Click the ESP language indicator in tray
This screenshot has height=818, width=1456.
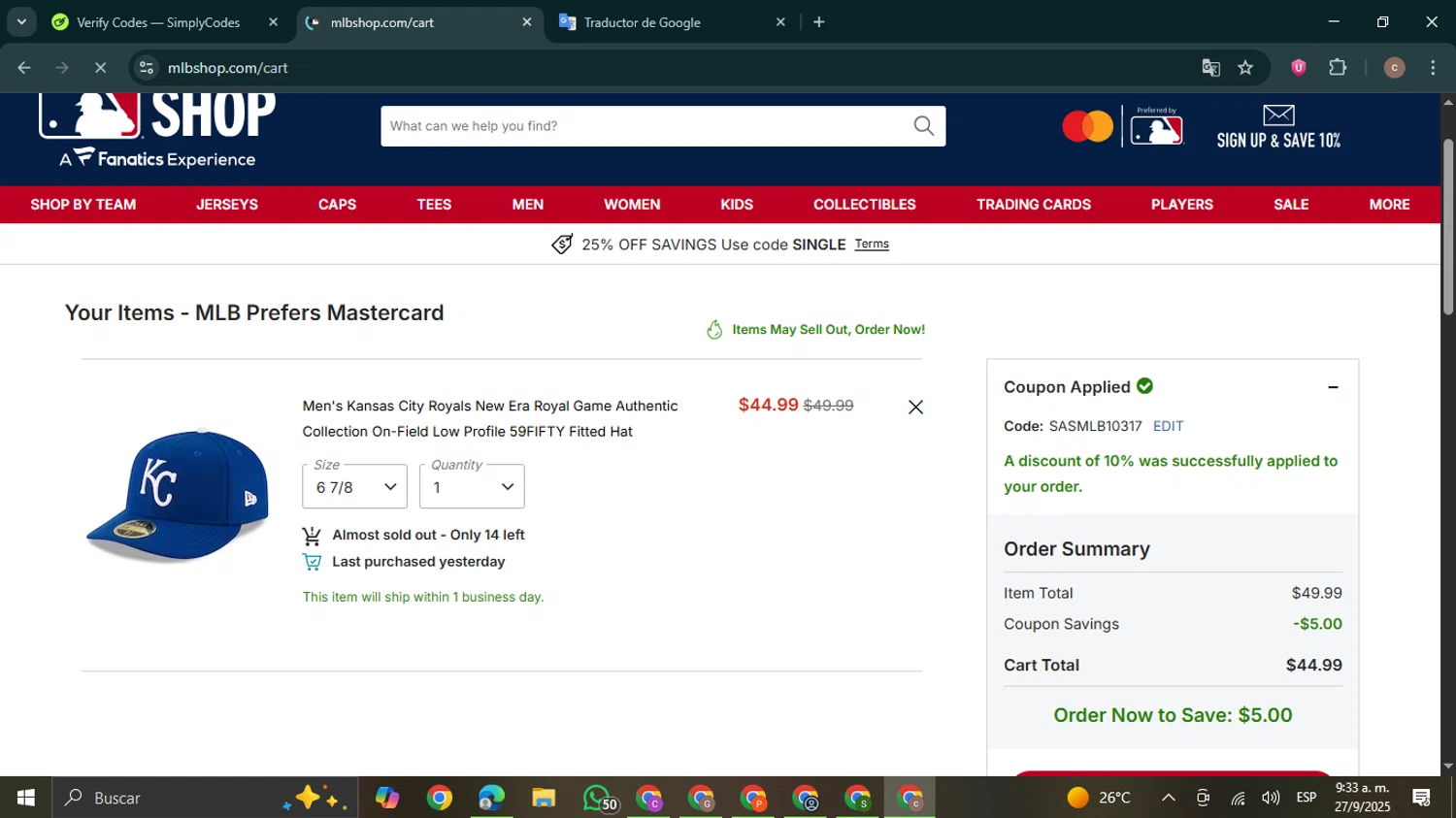[x=1307, y=798]
